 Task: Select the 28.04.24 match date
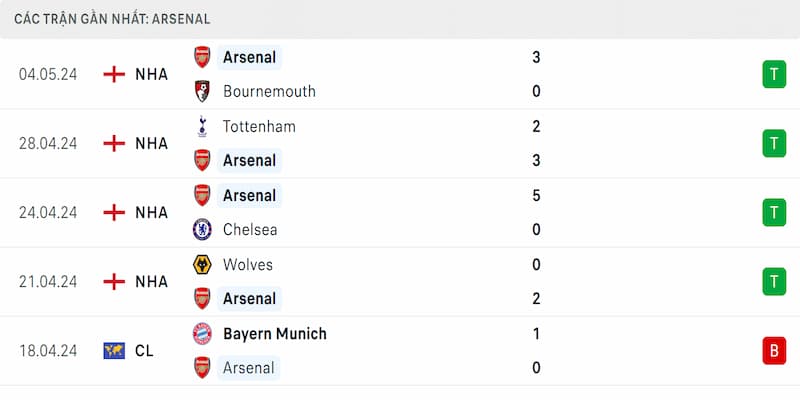tap(48, 143)
